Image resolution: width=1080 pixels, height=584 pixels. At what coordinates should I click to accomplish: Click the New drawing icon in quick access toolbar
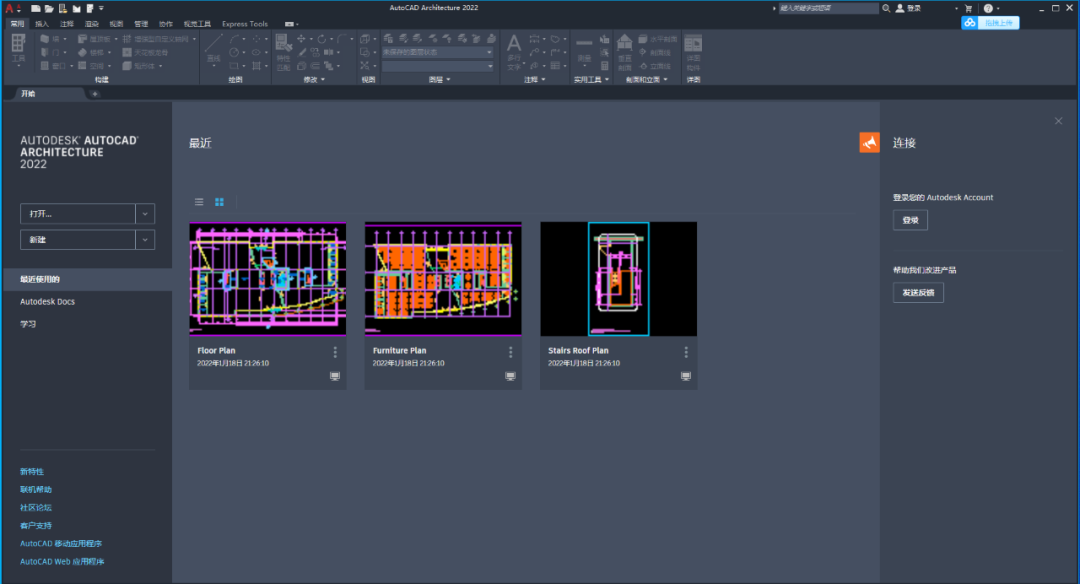point(35,8)
